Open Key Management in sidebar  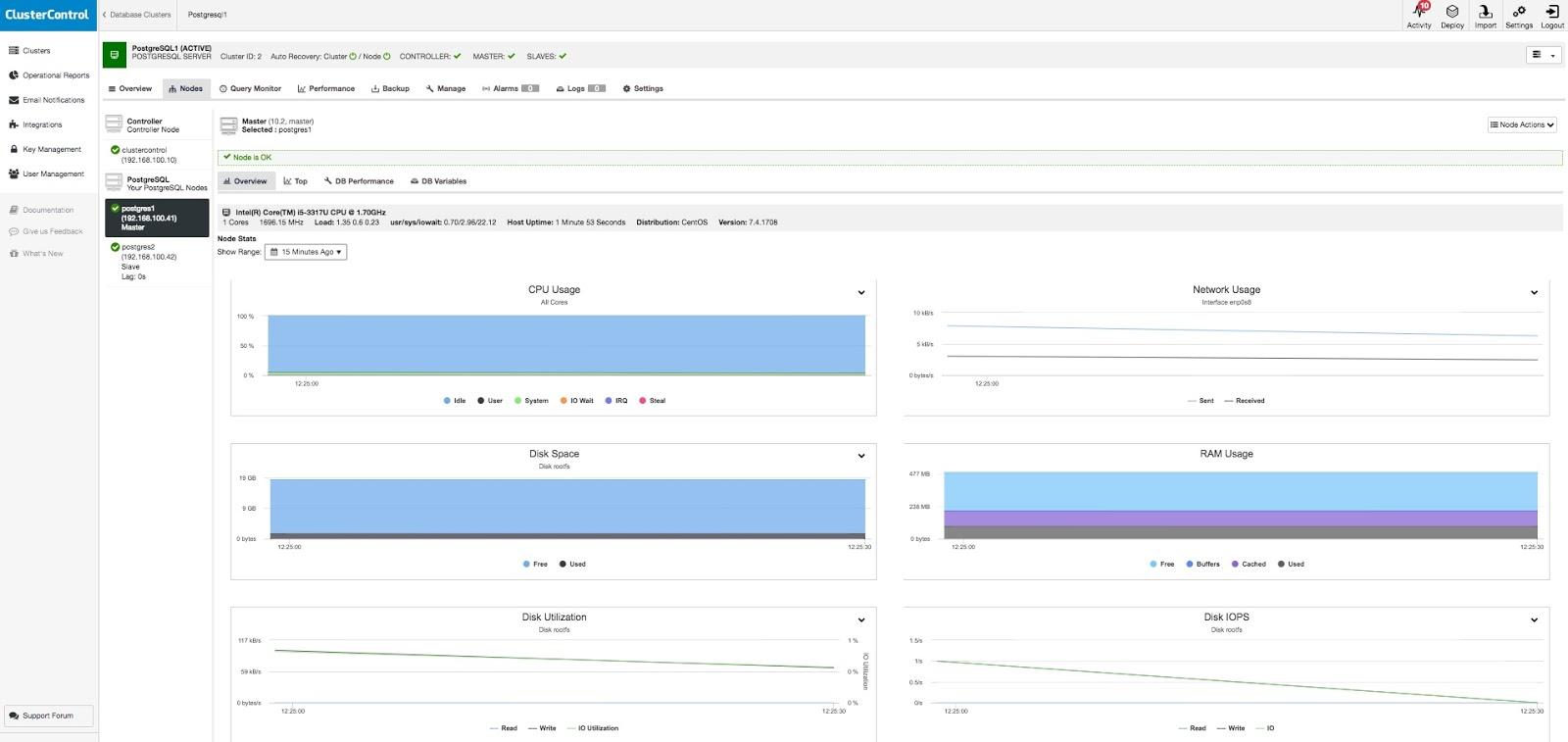click(x=45, y=149)
